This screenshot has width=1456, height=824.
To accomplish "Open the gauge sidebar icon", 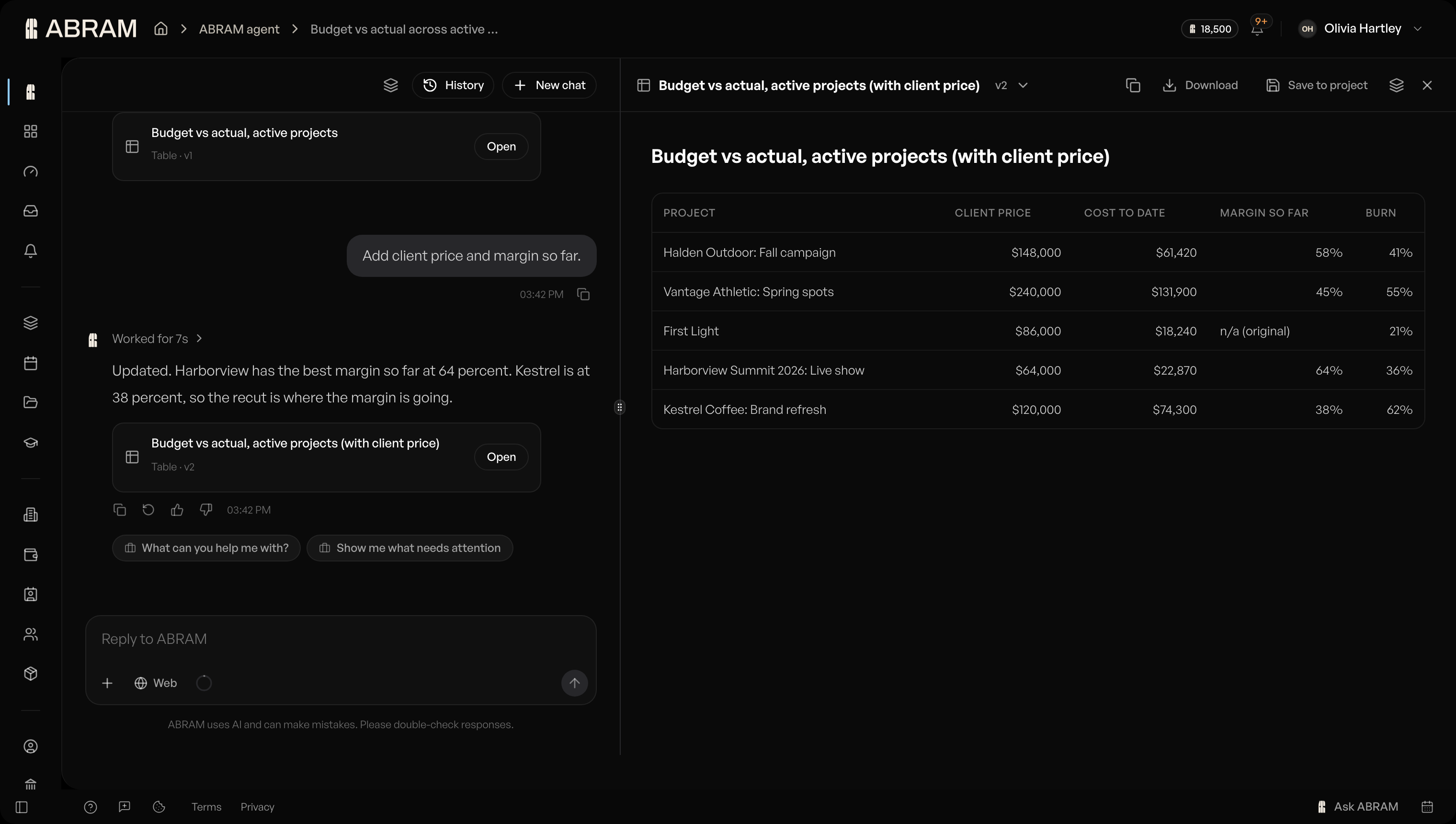I will coord(31,171).
